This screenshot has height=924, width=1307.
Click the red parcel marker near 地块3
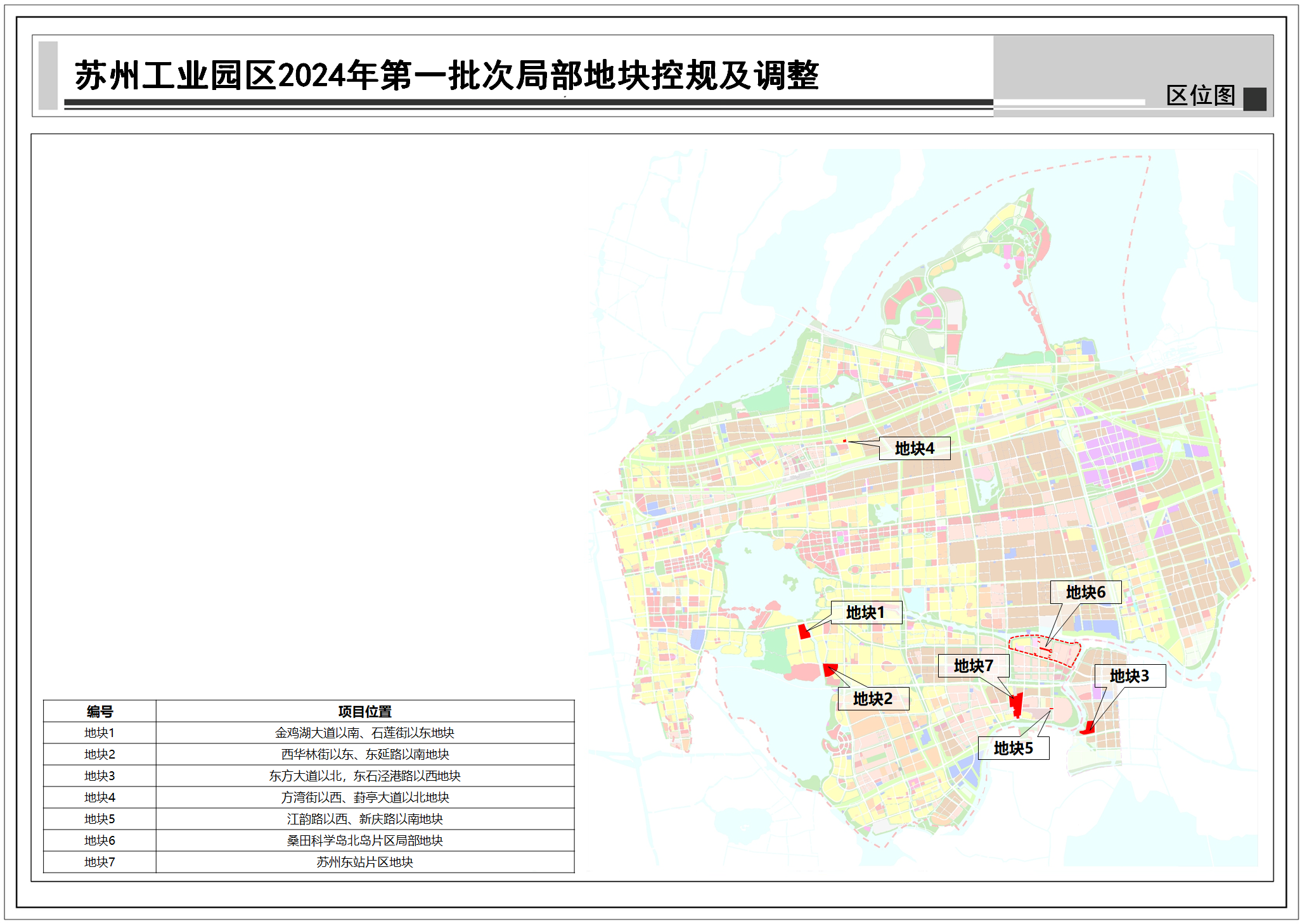(x=1088, y=729)
